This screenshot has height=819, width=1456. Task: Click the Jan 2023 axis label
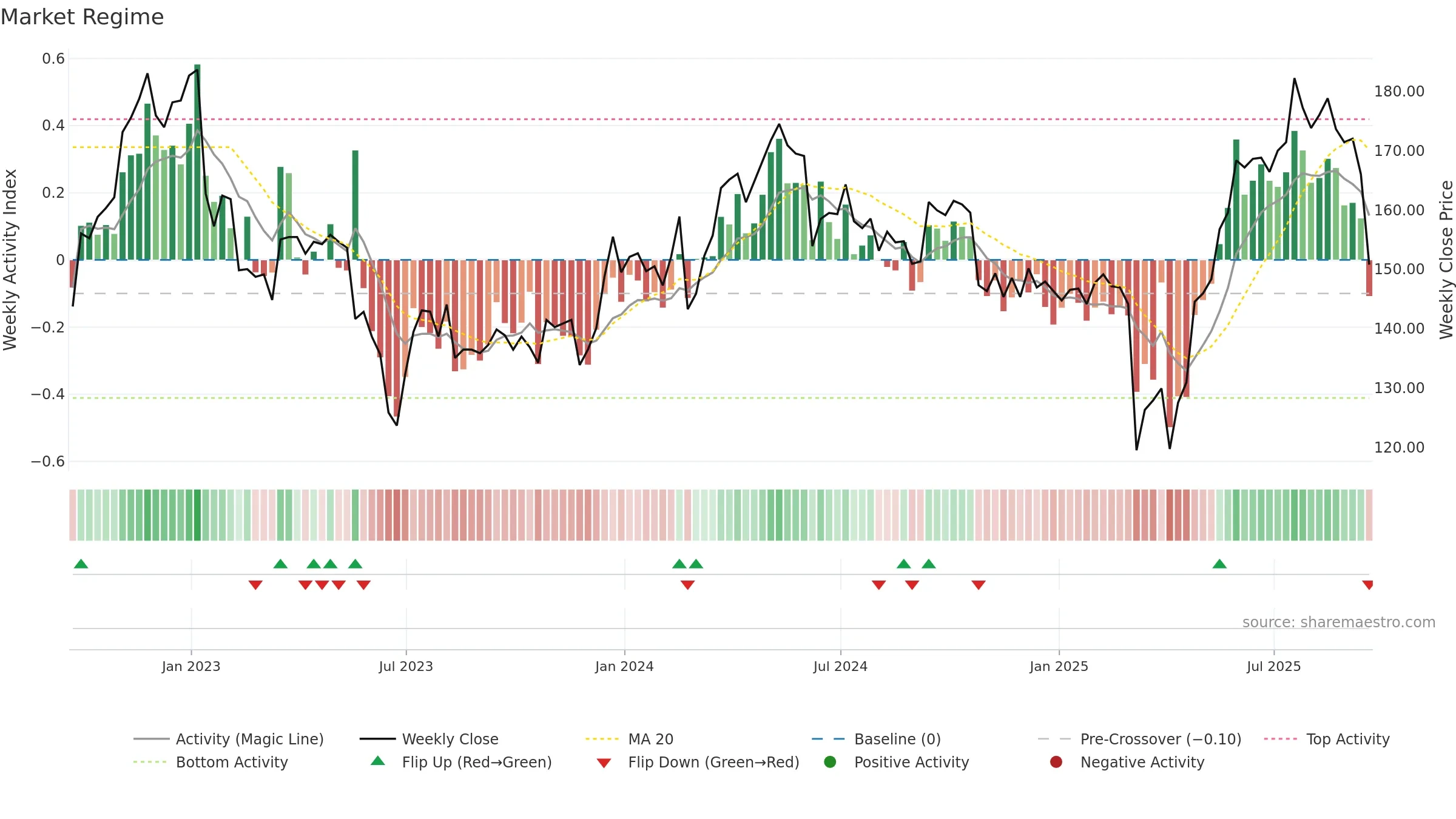[x=191, y=666]
